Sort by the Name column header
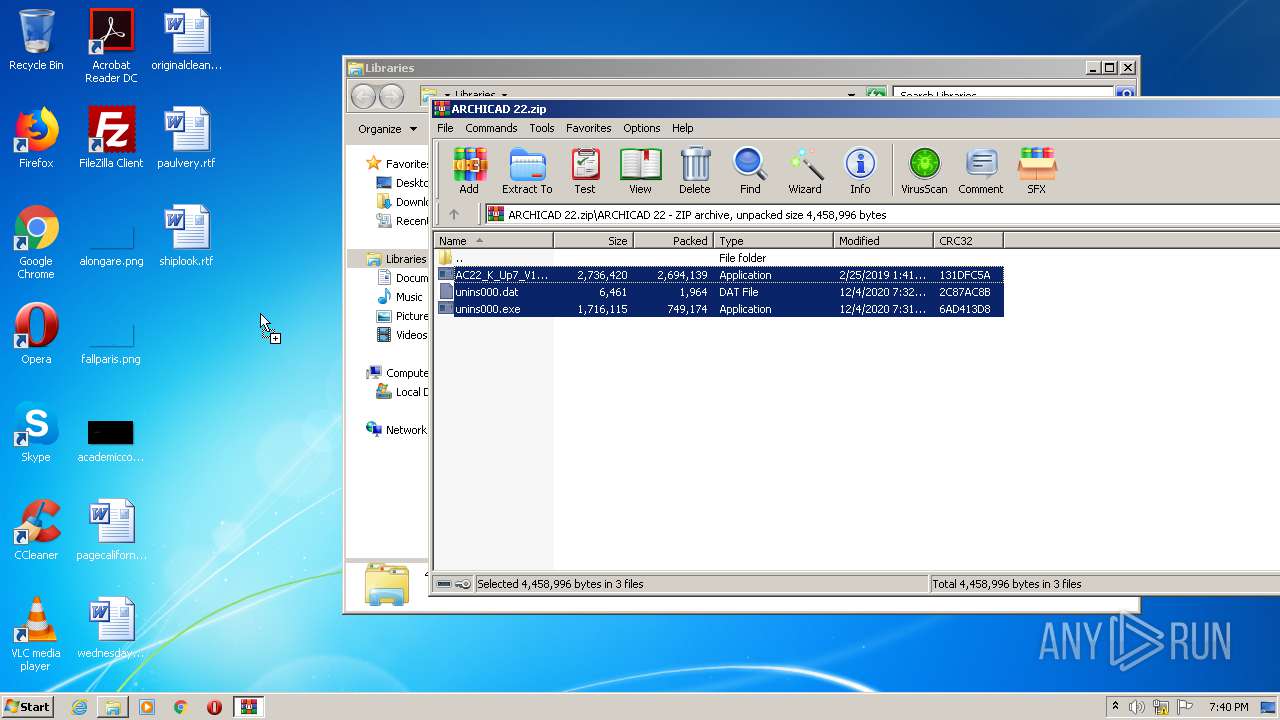The height and width of the screenshot is (720, 1280). pyautogui.click(x=494, y=240)
